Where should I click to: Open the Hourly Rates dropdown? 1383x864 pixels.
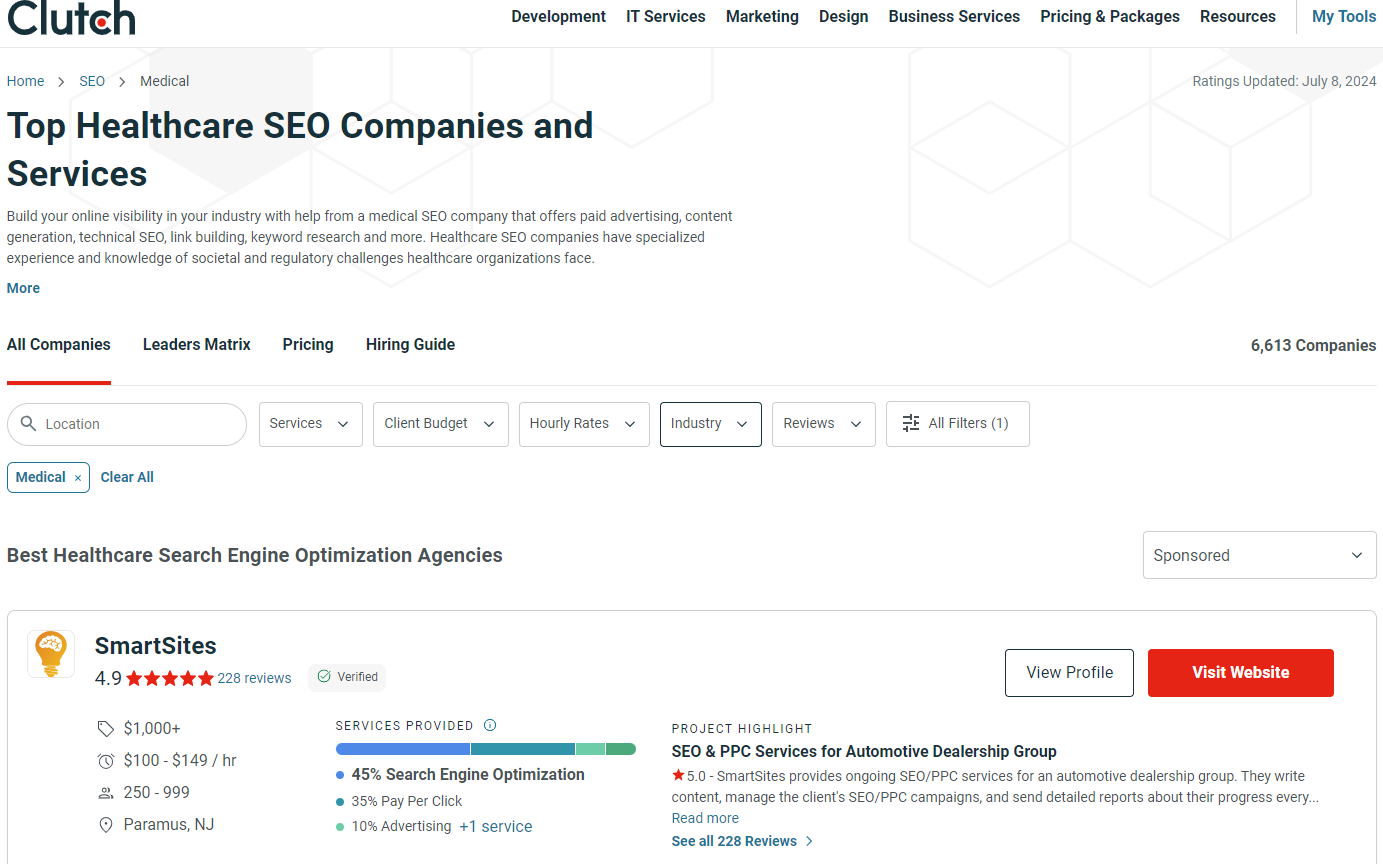[584, 424]
